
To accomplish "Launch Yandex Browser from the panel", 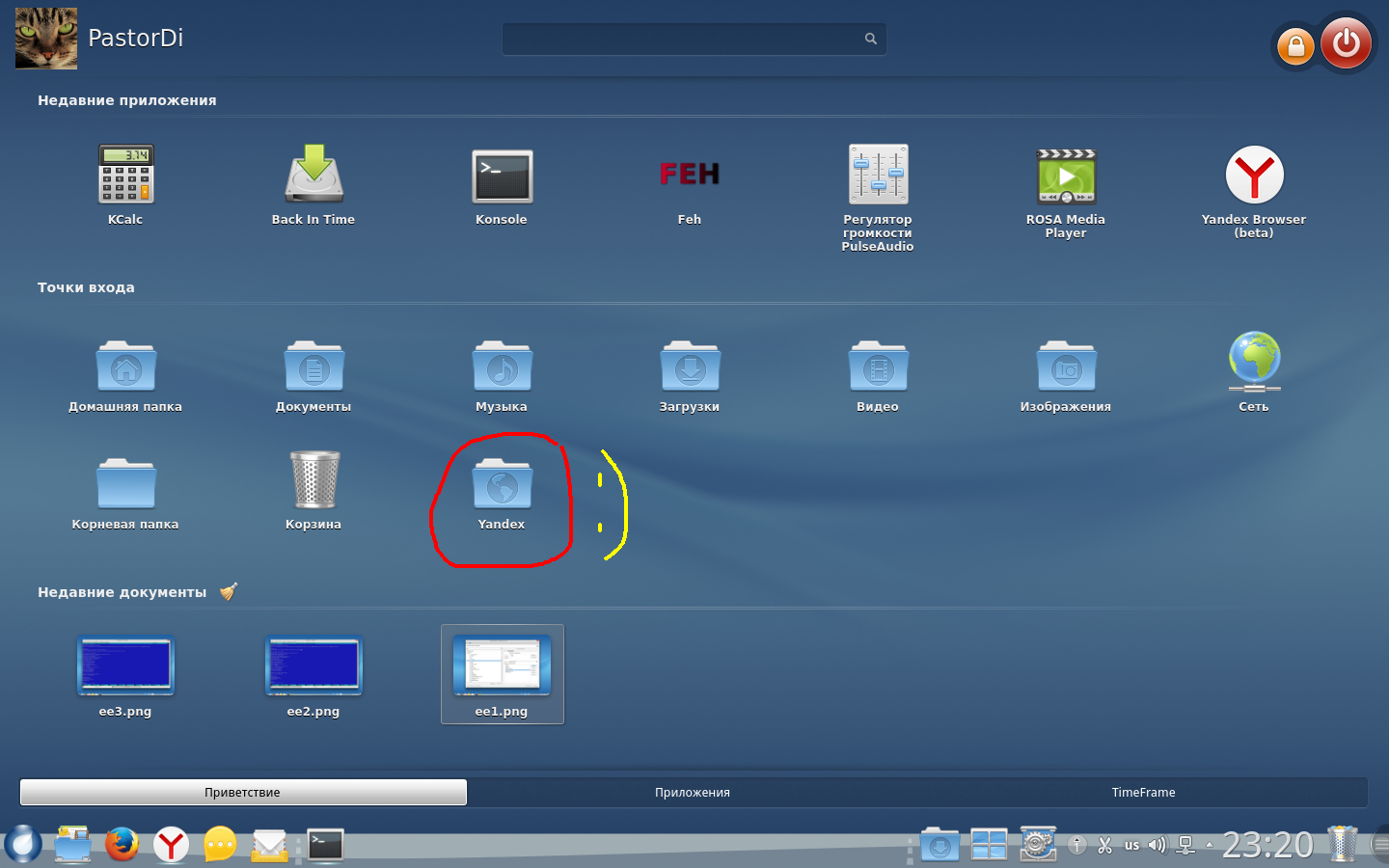I will click(x=171, y=845).
